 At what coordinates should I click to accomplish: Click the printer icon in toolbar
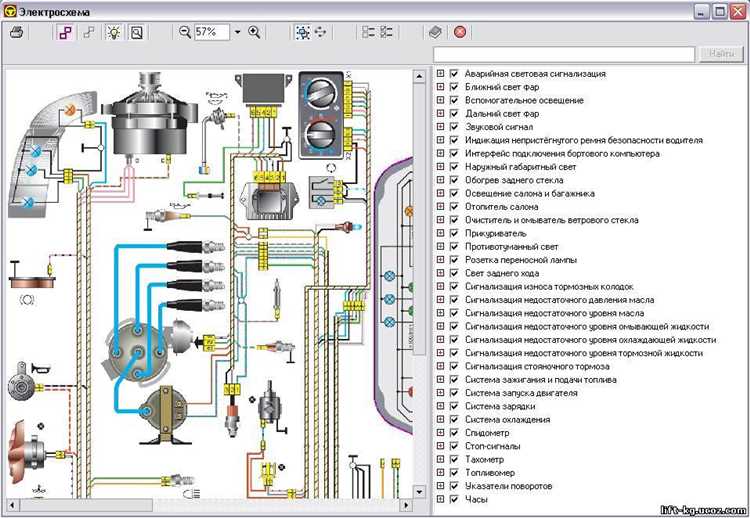coord(17,33)
